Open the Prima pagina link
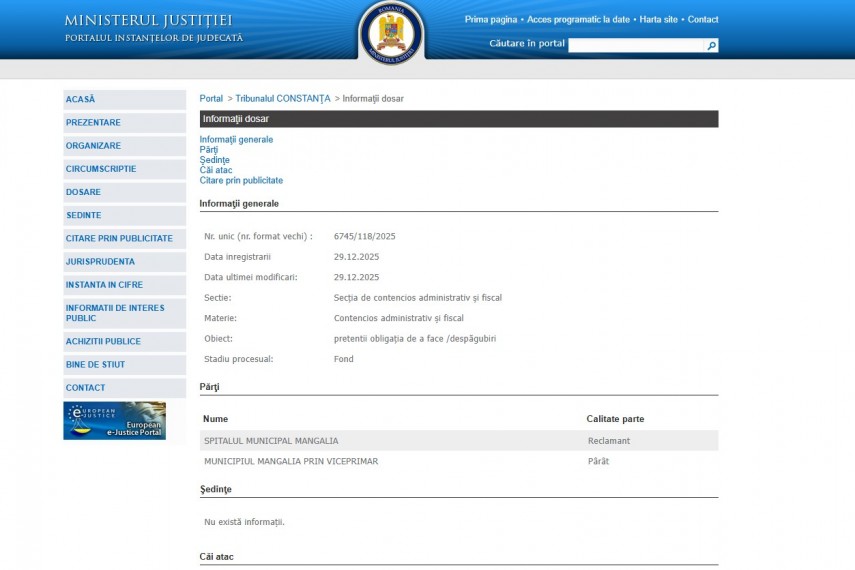Viewport: 855px width, 570px height. (x=491, y=20)
